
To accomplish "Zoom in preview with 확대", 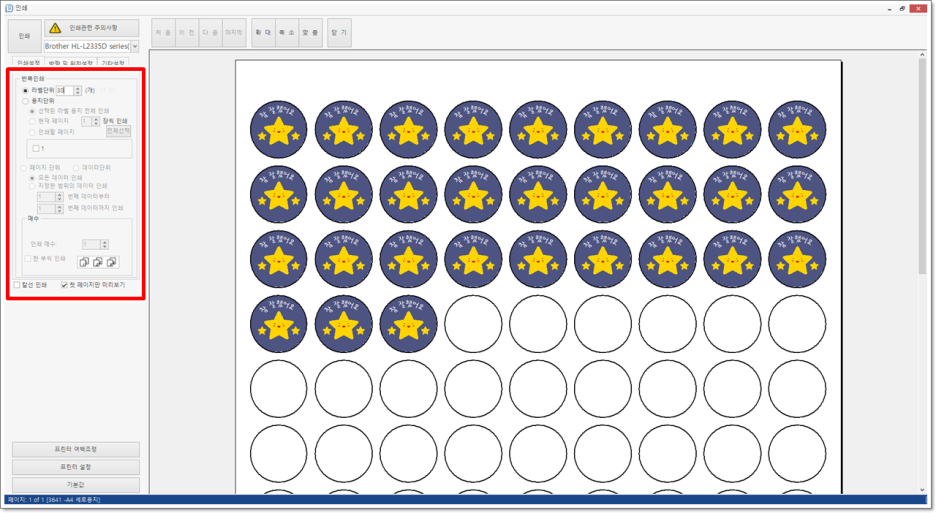I will click(263, 33).
